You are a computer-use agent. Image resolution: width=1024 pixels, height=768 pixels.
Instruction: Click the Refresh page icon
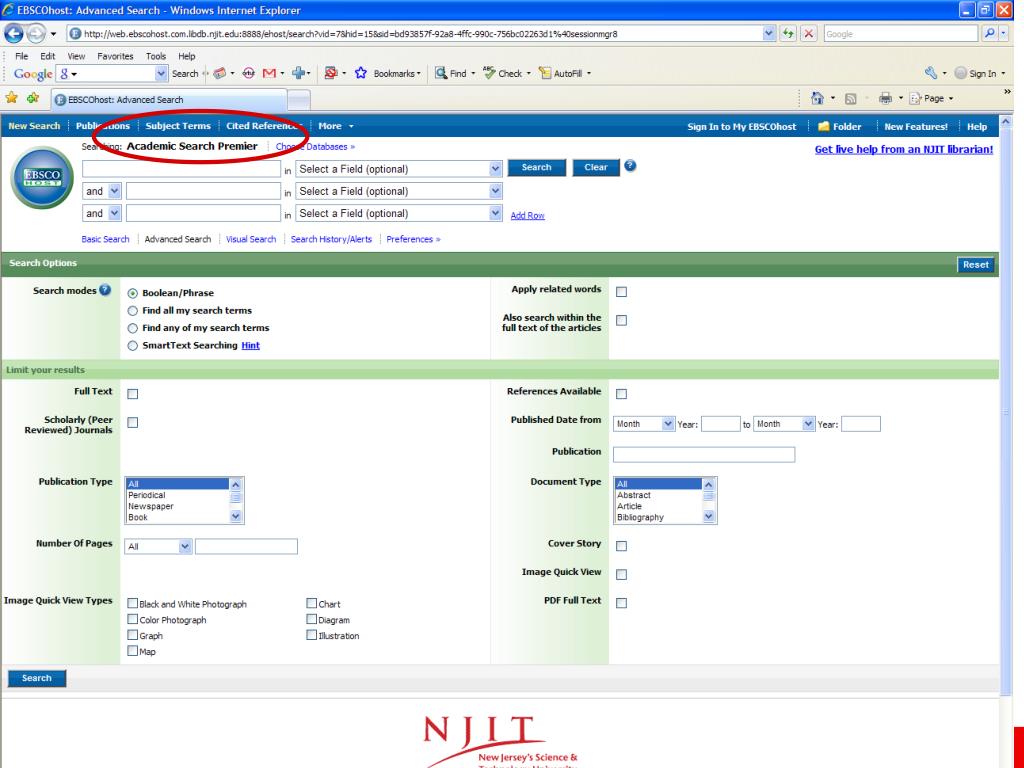[788, 33]
